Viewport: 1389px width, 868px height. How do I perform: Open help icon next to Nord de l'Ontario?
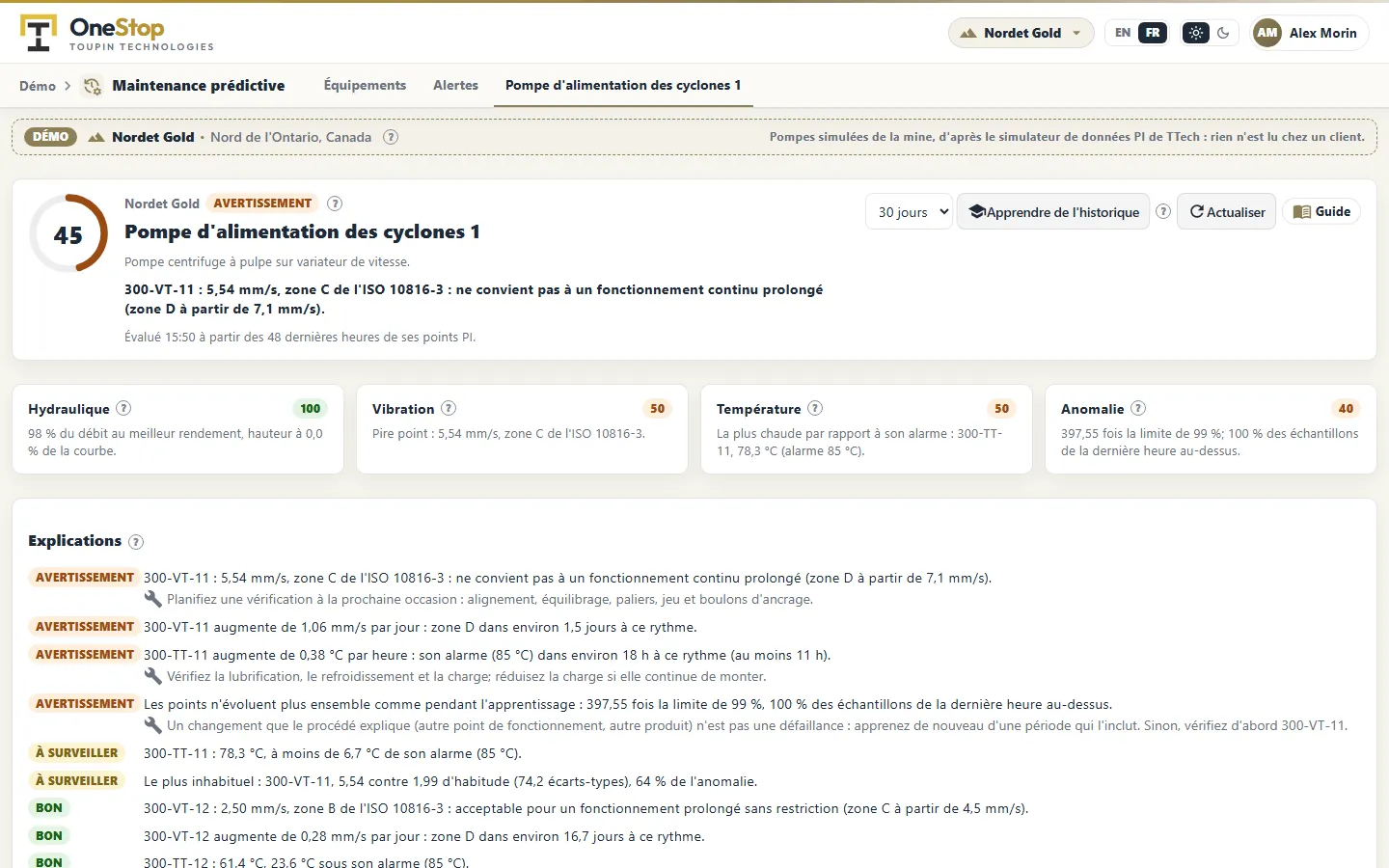pyautogui.click(x=391, y=137)
